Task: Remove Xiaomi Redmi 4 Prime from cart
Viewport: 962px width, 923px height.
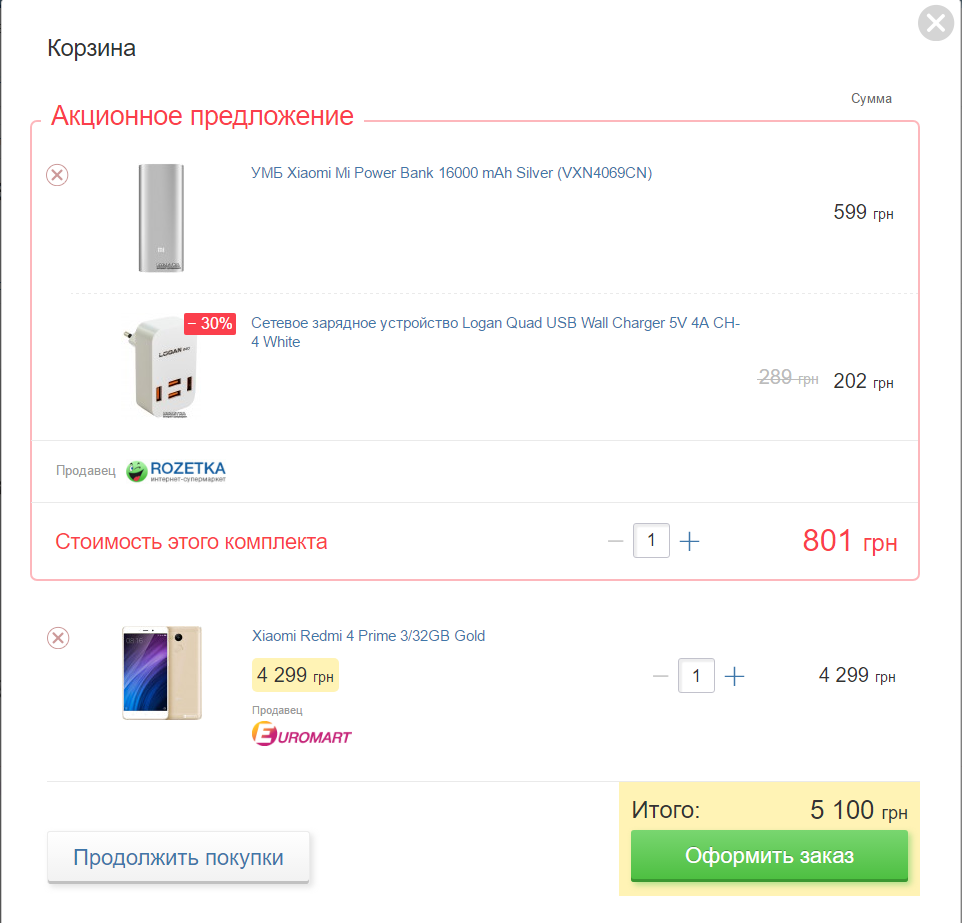Action: (58, 638)
